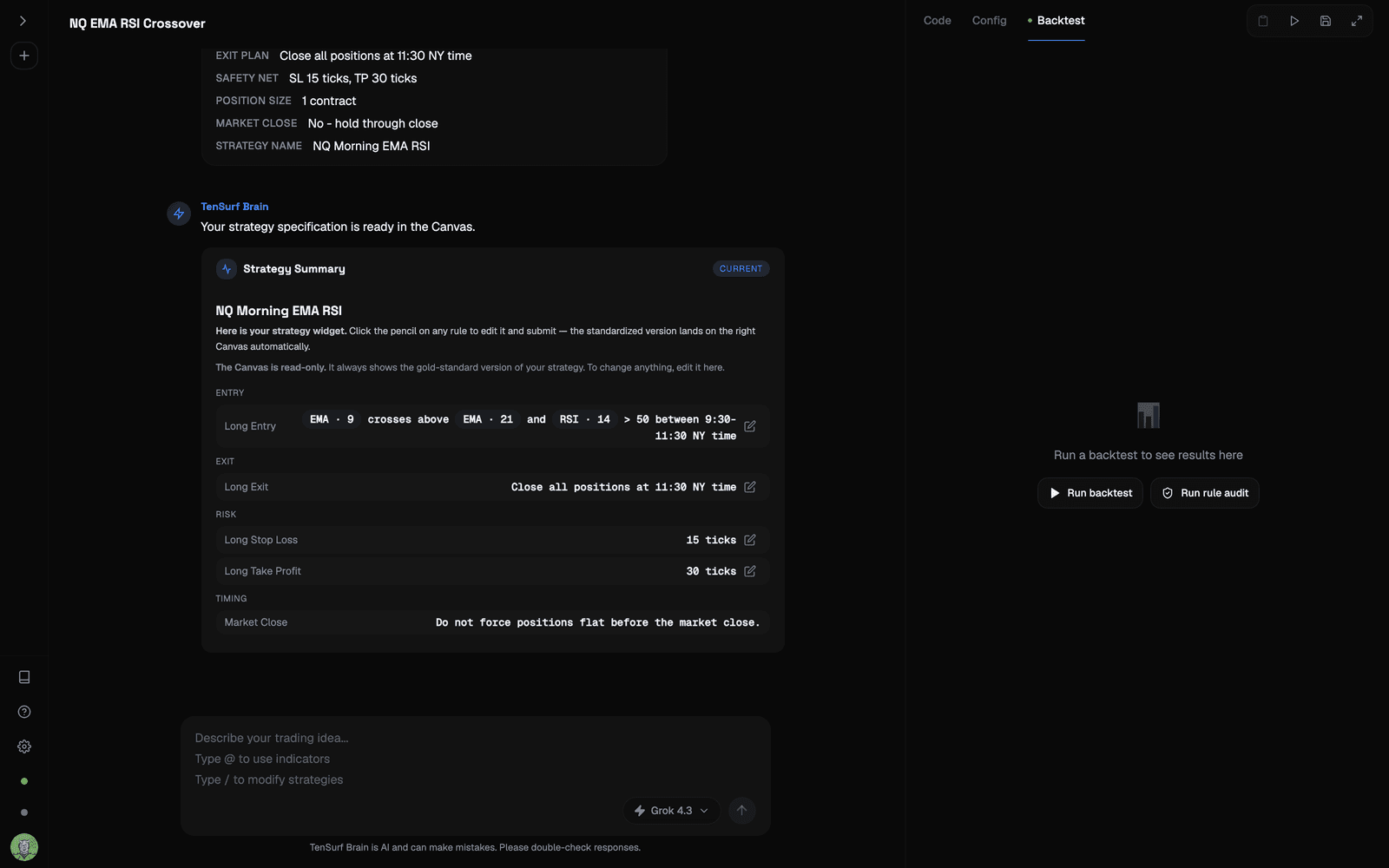Expand the canvas with the fullscreen arrows icon
Viewport: 1389px width, 868px height.
point(1357,21)
